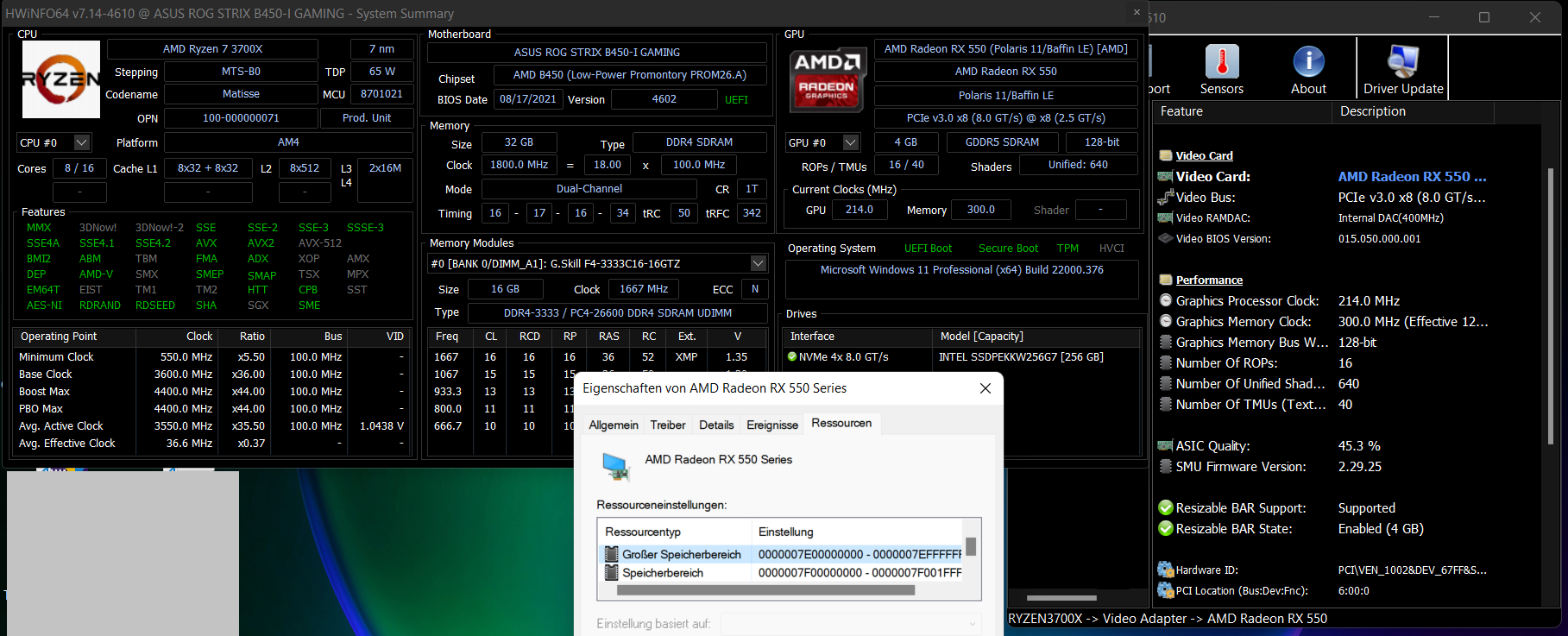Click Graphics Memory Clock icon

[x=1166, y=322]
